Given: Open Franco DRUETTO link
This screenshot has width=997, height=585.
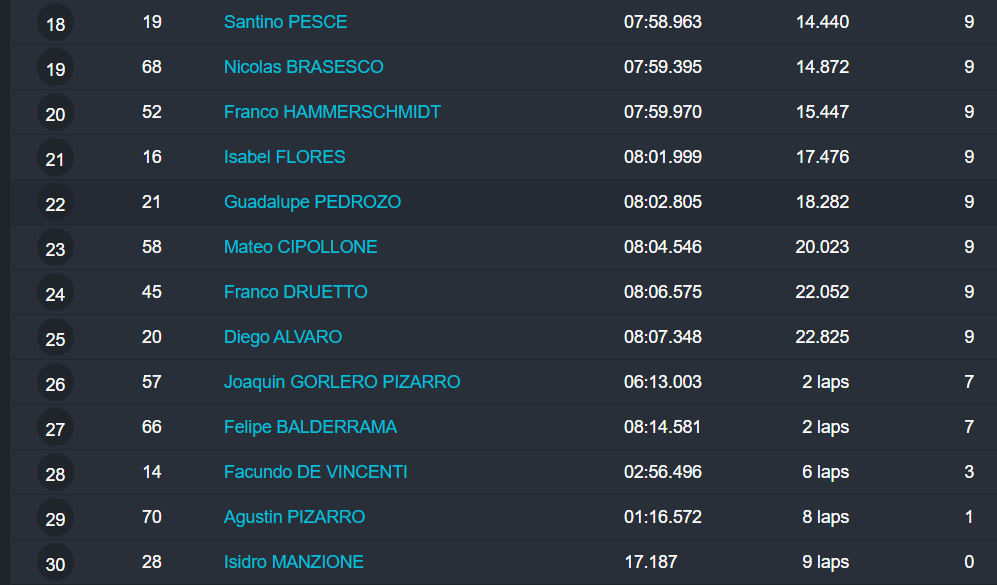Looking at the screenshot, I should point(295,292).
